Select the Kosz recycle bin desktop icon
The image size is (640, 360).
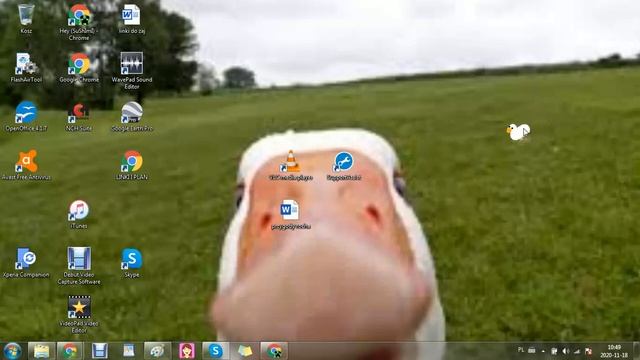(26, 18)
